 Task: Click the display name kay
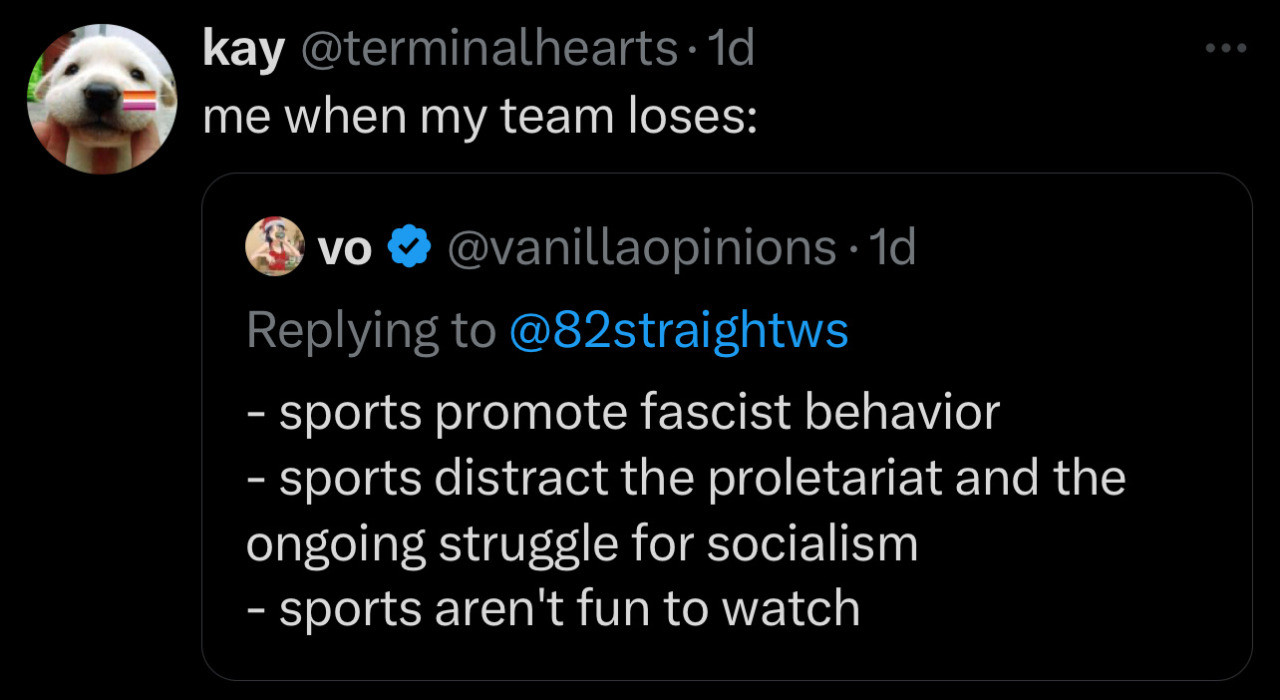tap(243, 50)
